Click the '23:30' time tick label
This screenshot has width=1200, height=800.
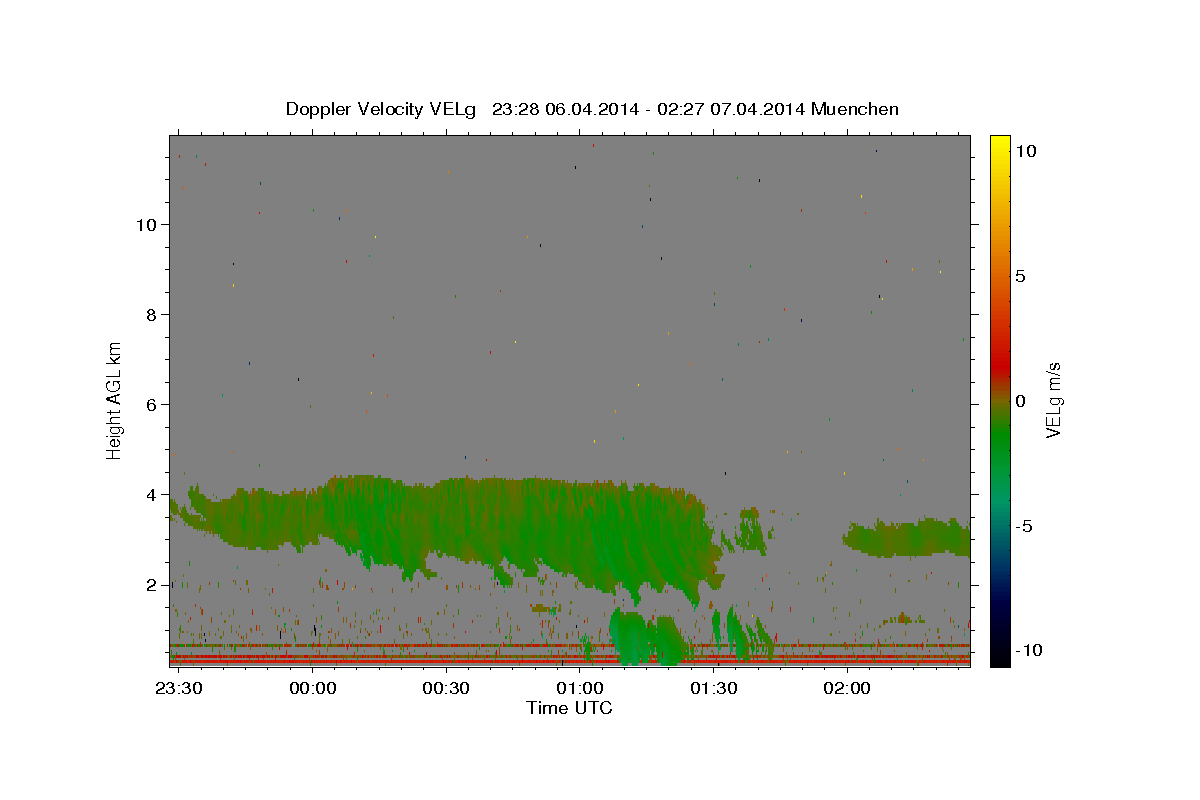click(x=177, y=690)
